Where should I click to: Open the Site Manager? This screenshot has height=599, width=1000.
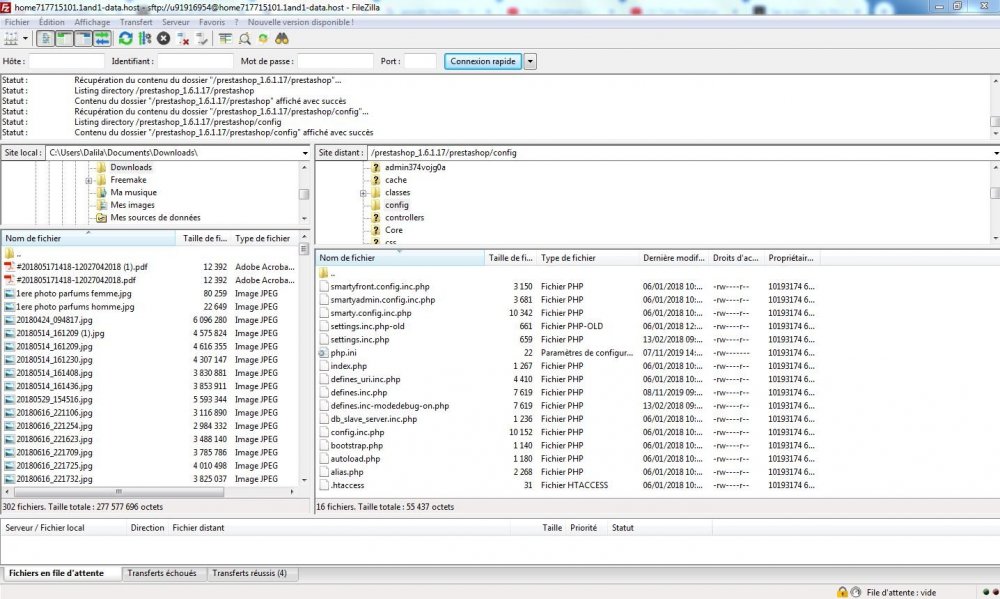tap(12, 38)
